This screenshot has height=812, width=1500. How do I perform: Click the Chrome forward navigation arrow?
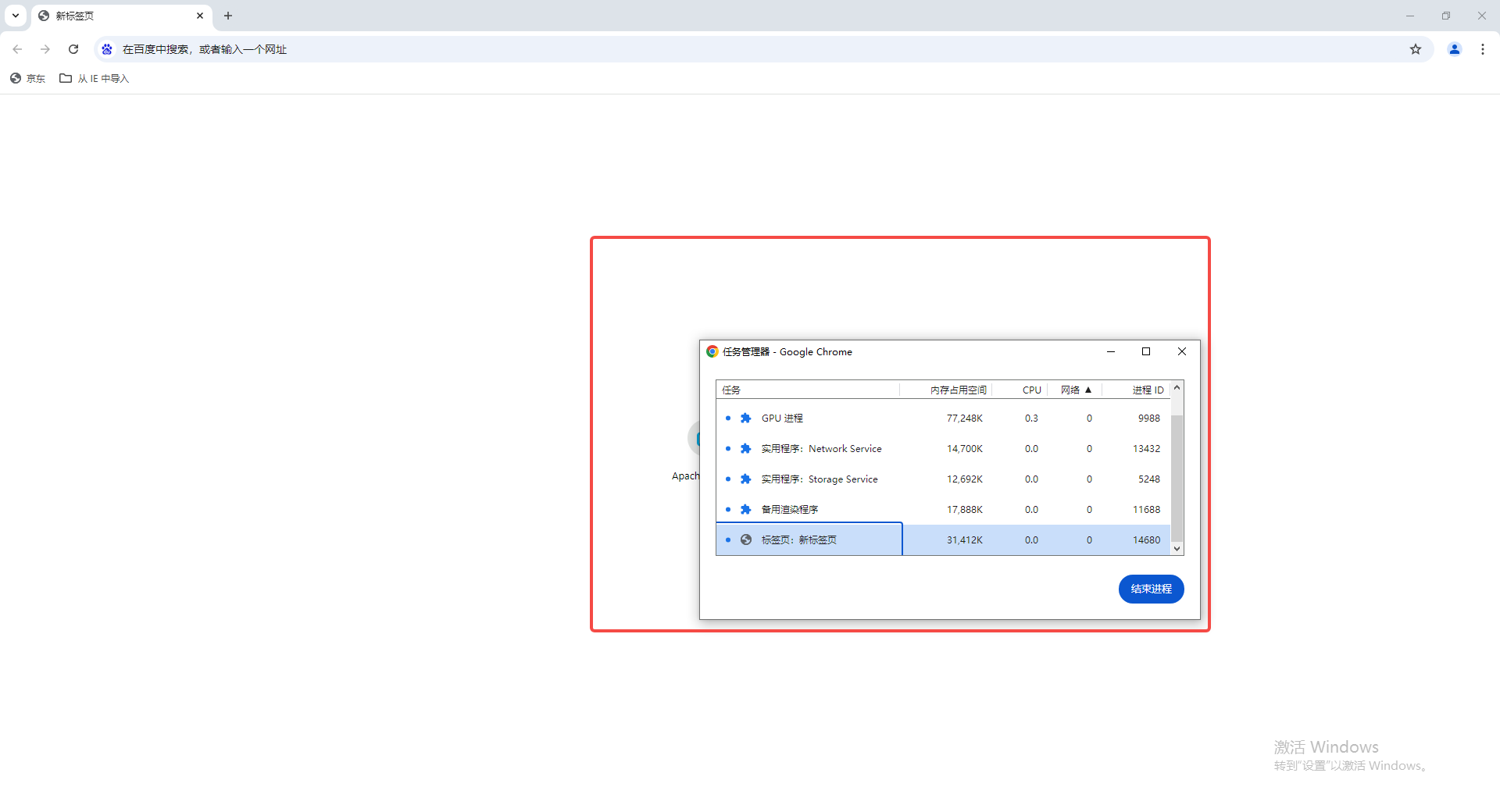(x=45, y=49)
